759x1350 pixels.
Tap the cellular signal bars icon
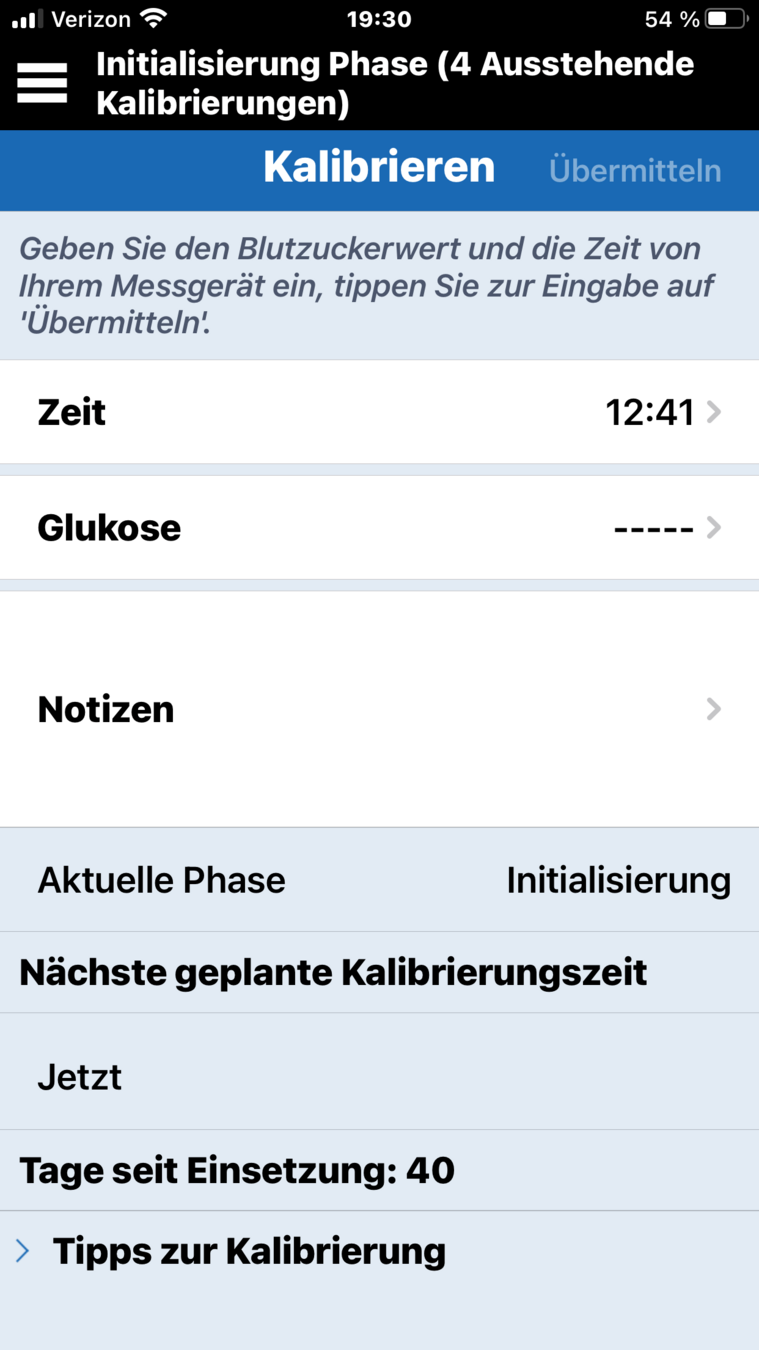click(27, 19)
